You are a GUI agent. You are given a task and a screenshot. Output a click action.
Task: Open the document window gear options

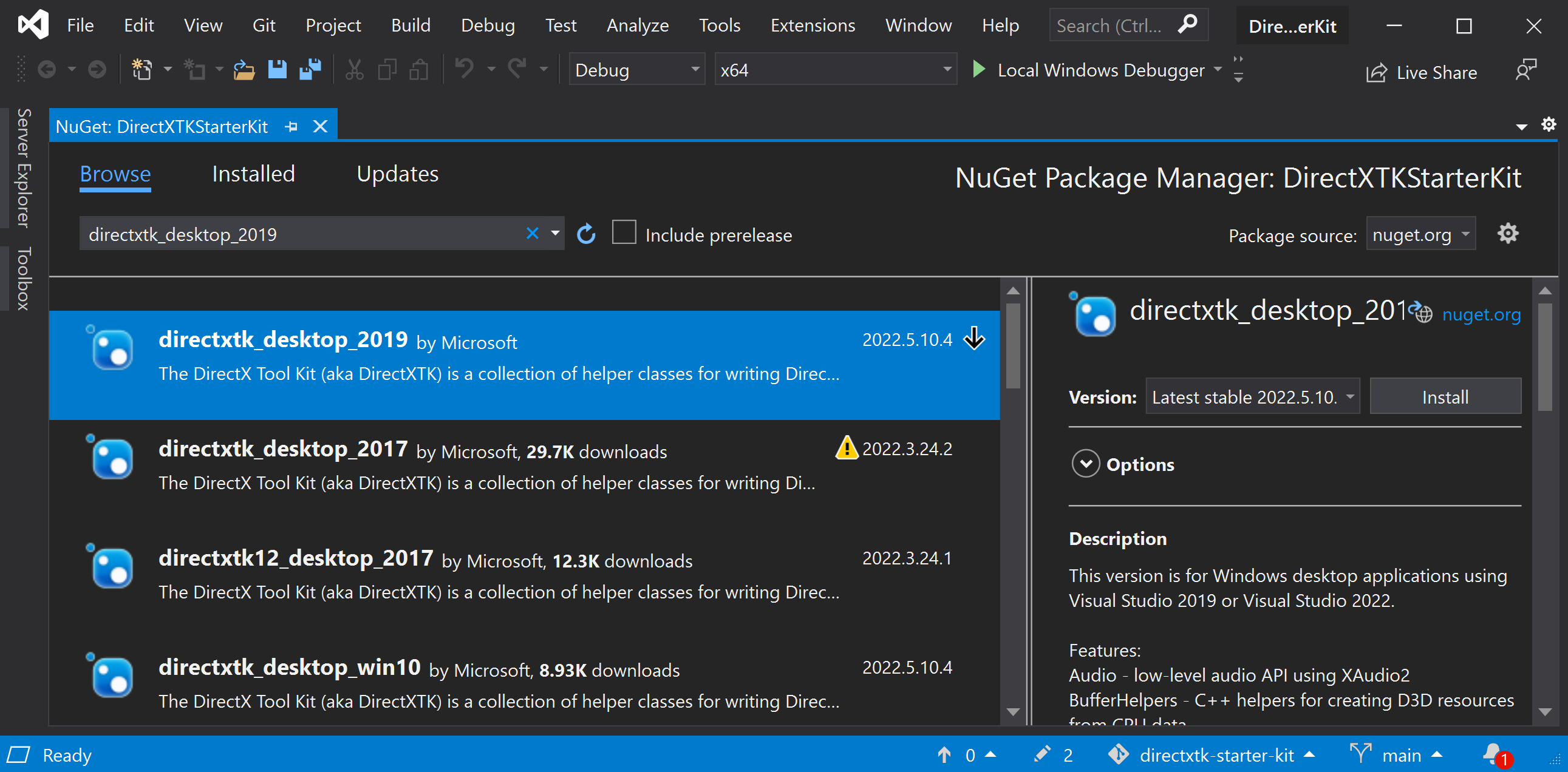1549,124
